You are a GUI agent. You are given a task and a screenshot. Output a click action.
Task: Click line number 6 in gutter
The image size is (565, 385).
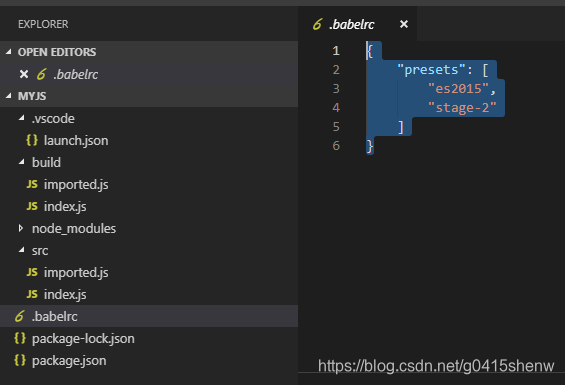[x=336, y=146]
